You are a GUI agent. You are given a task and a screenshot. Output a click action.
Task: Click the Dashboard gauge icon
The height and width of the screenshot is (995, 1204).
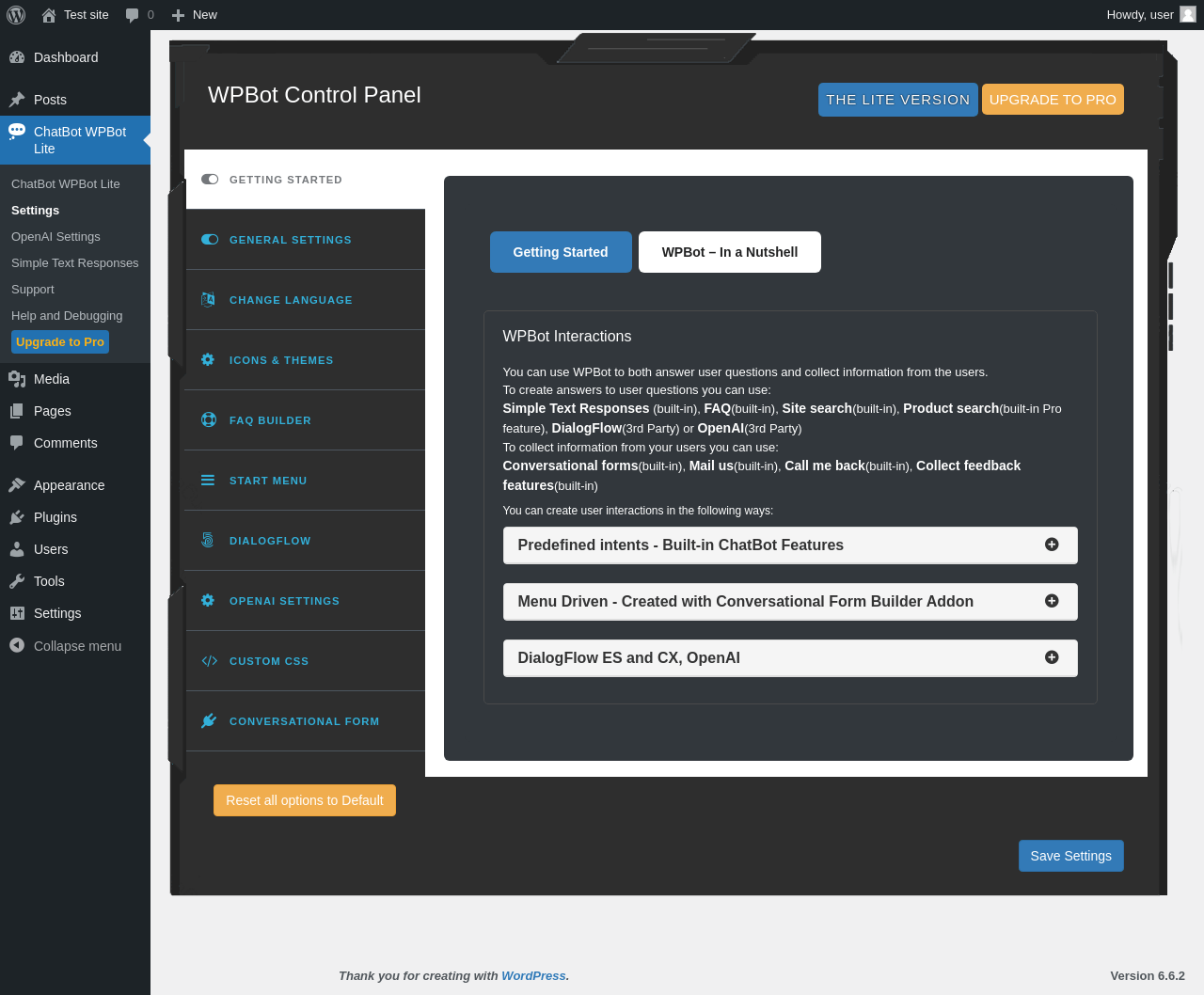click(x=17, y=57)
